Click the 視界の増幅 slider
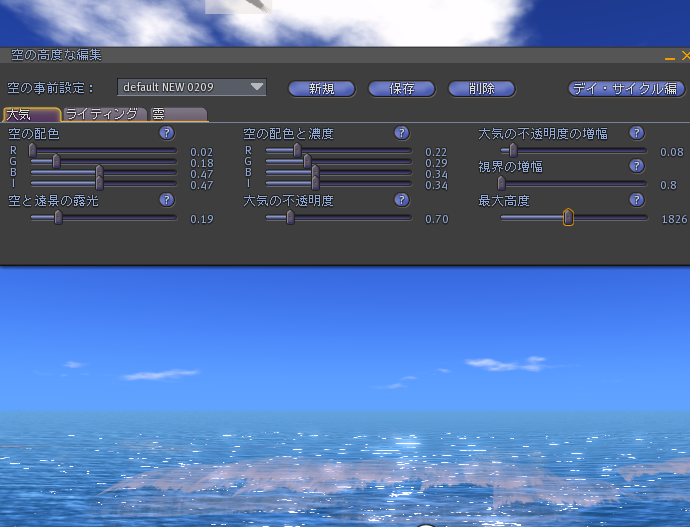690x527 pixels. pyautogui.click(x=573, y=183)
